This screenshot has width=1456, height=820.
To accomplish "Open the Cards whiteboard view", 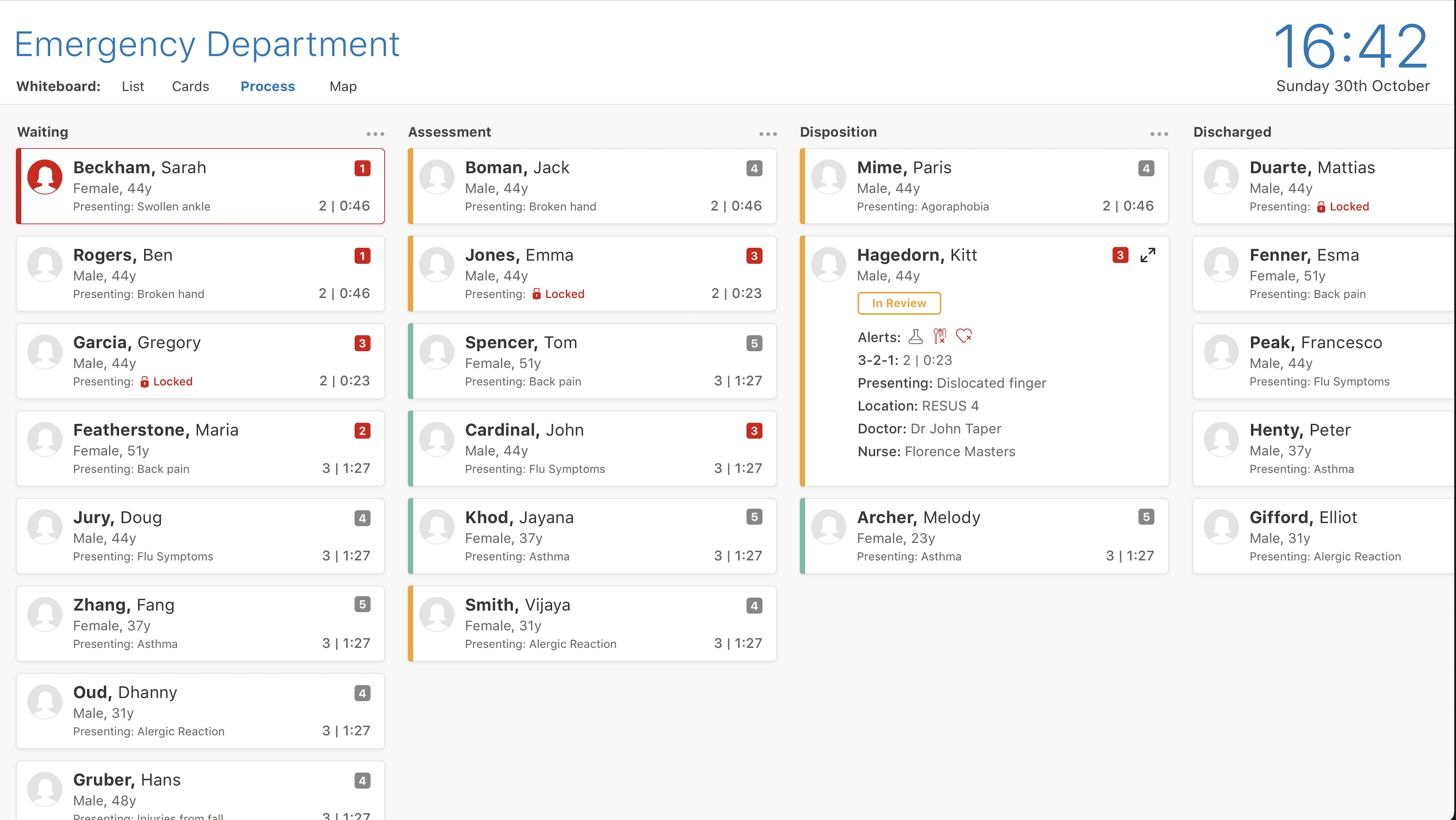I will 190,86.
